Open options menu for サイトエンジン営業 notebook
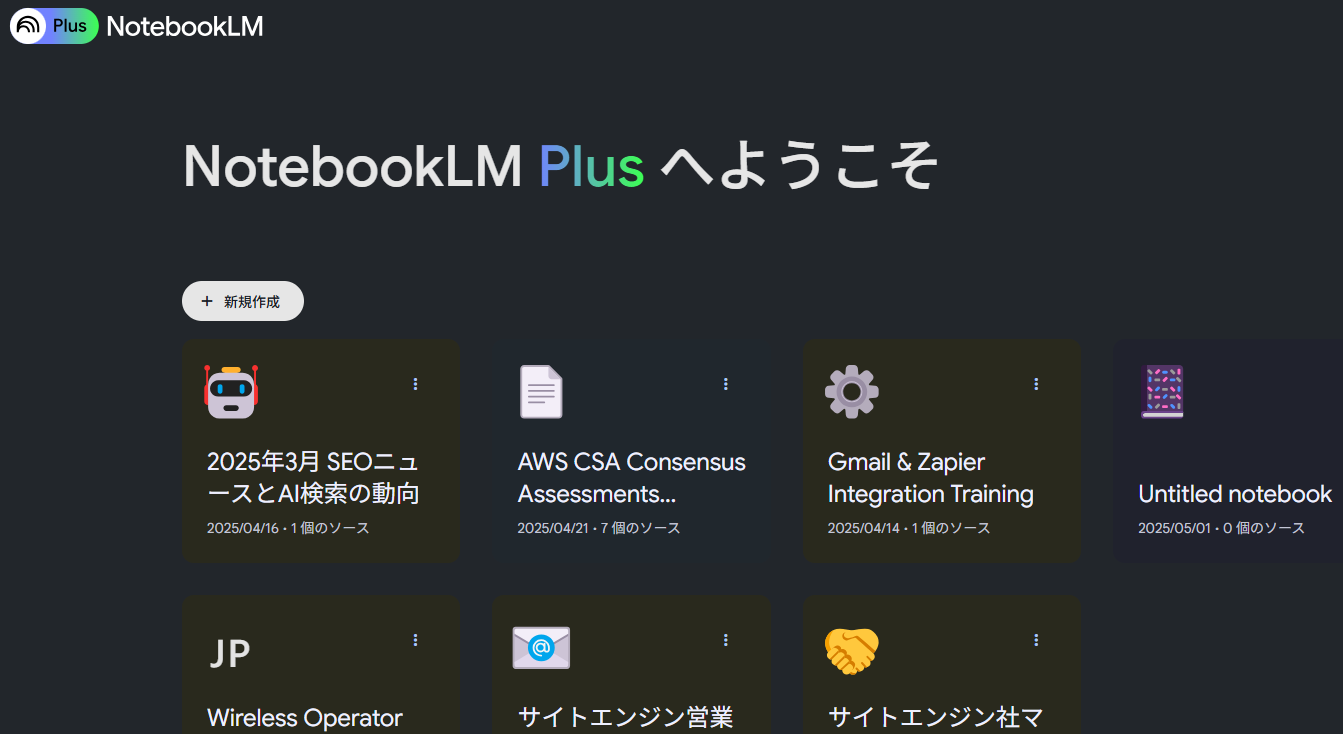Screen dimensions: 1343x734 [726, 640]
